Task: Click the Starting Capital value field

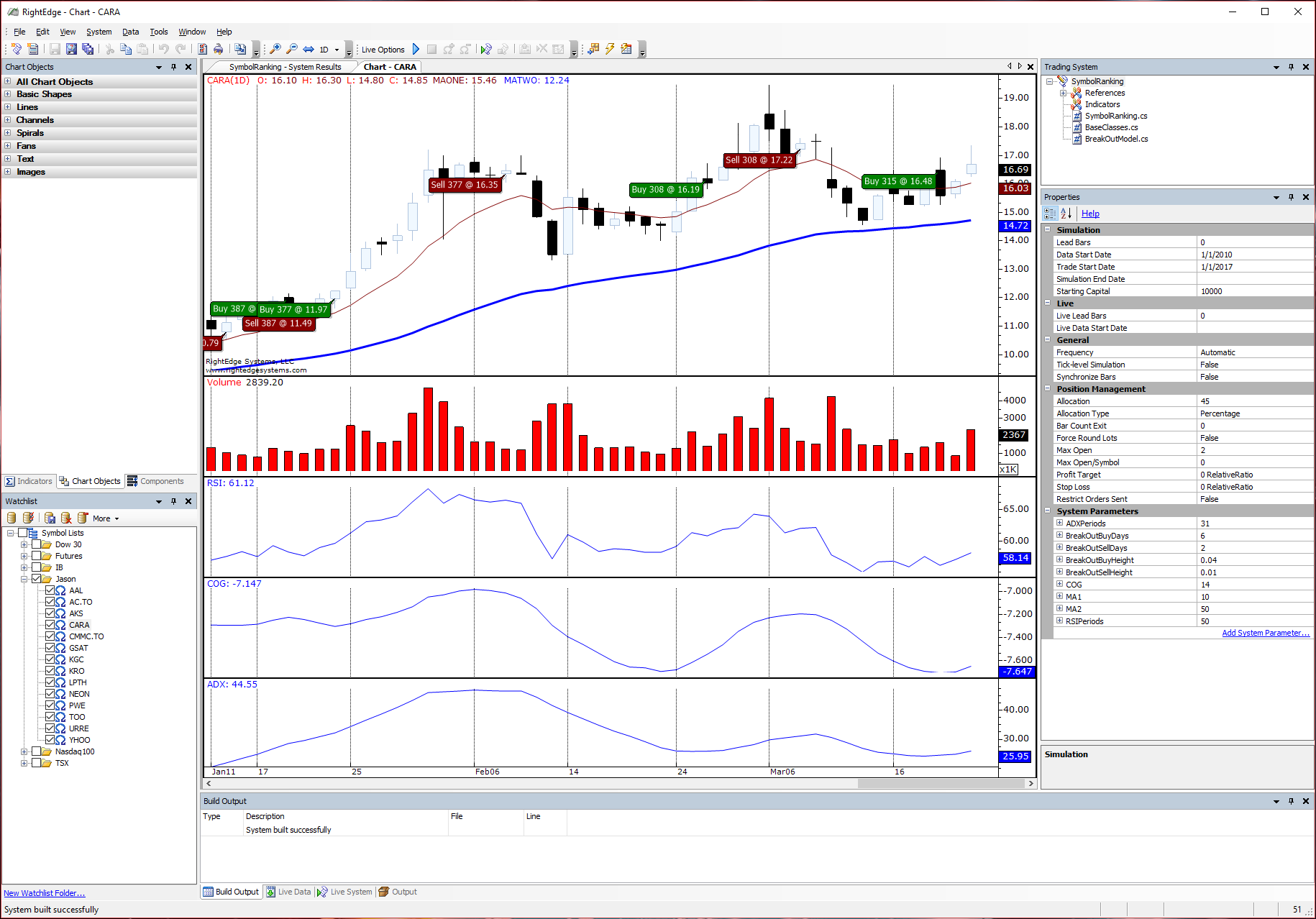Action: point(1255,291)
